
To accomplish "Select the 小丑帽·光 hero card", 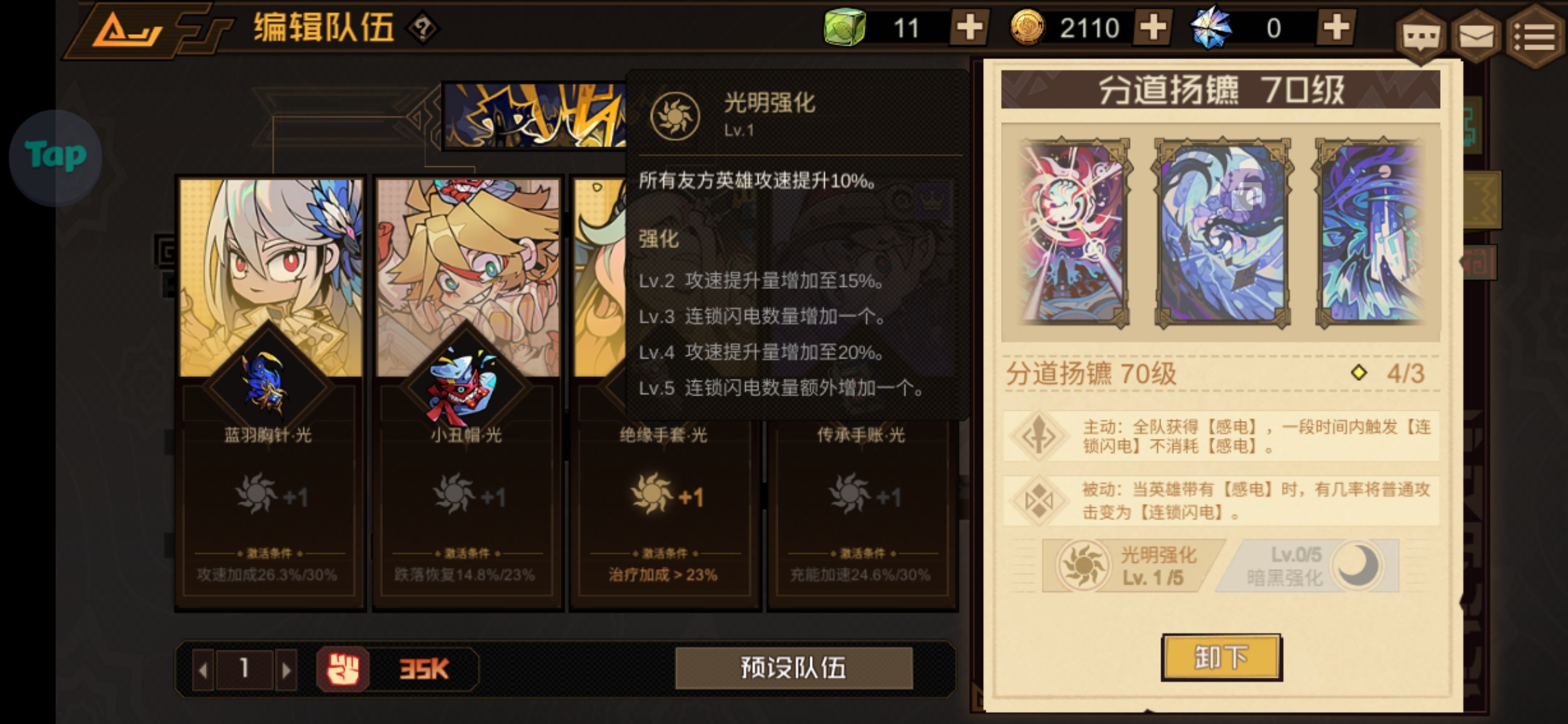I will click(x=468, y=393).
